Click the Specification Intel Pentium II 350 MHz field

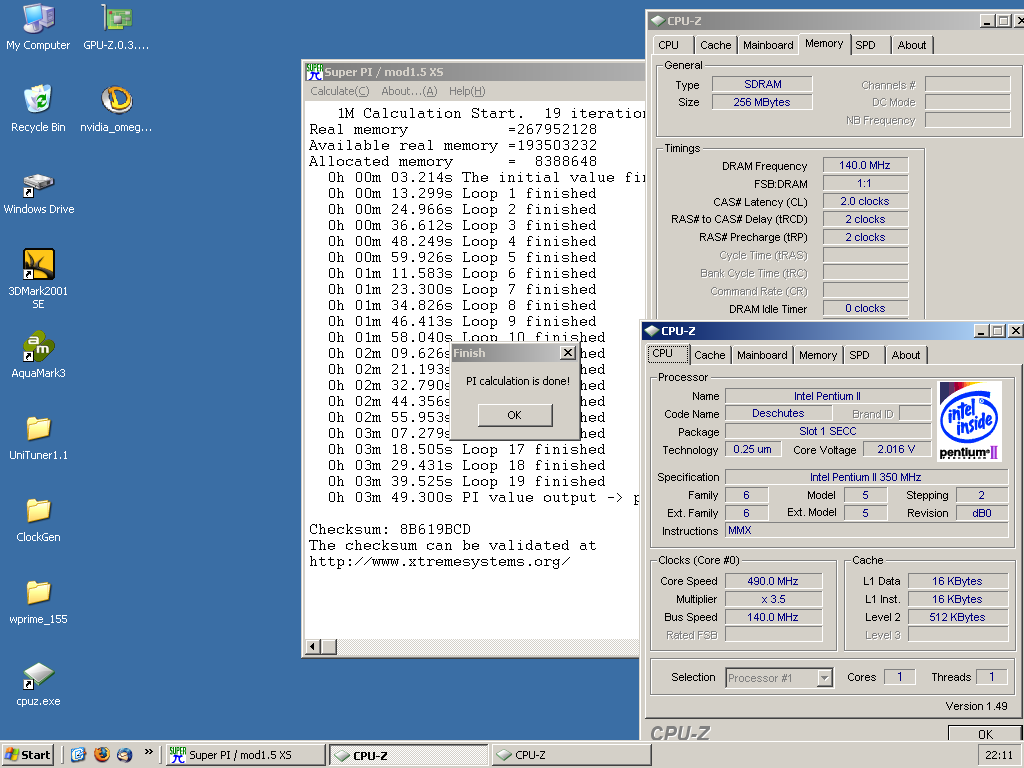(866, 477)
